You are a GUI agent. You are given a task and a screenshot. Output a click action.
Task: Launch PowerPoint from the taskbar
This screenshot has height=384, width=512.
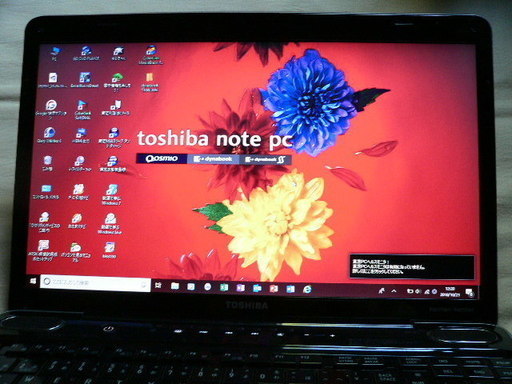pyautogui.click(x=274, y=289)
